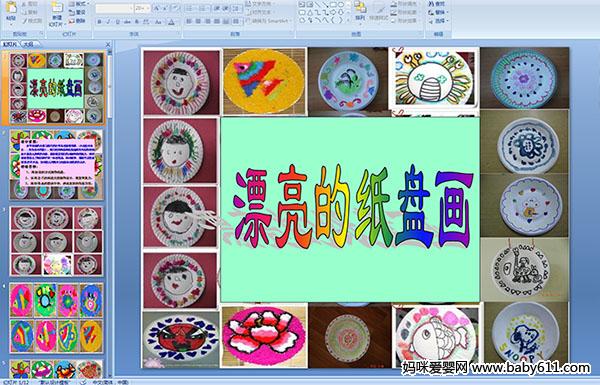Click the Clear Formatting icon

(x=175, y=8)
